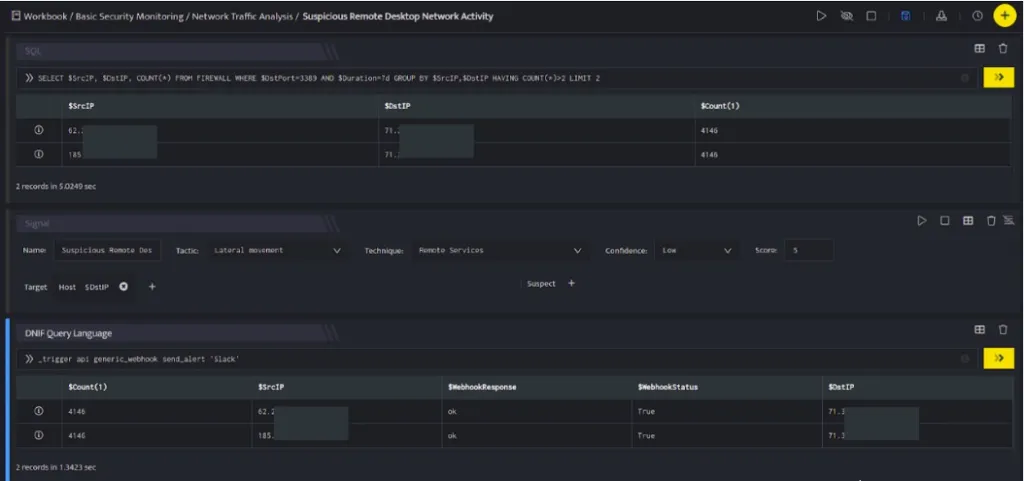Click '2 records in 1.3423 sec' status text
This screenshot has height=481, width=1024.
point(56,467)
